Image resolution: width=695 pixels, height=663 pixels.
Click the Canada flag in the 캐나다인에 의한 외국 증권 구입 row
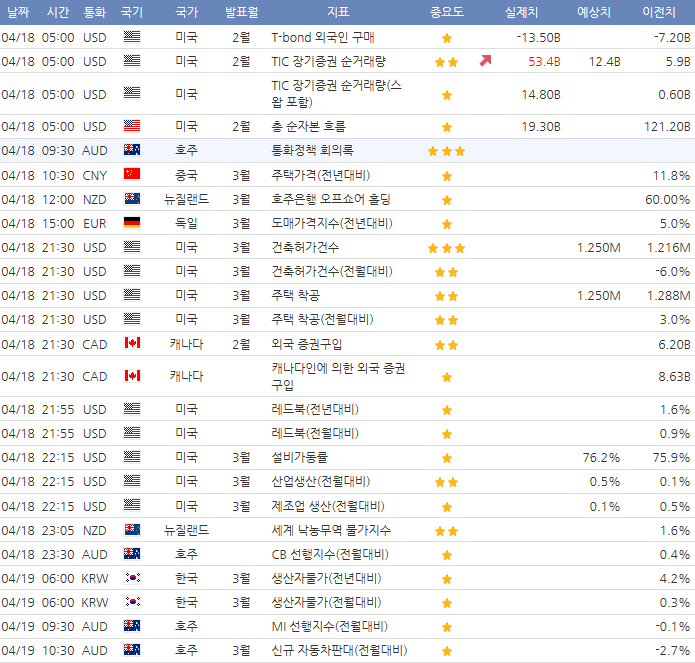(x=132, y=376)
